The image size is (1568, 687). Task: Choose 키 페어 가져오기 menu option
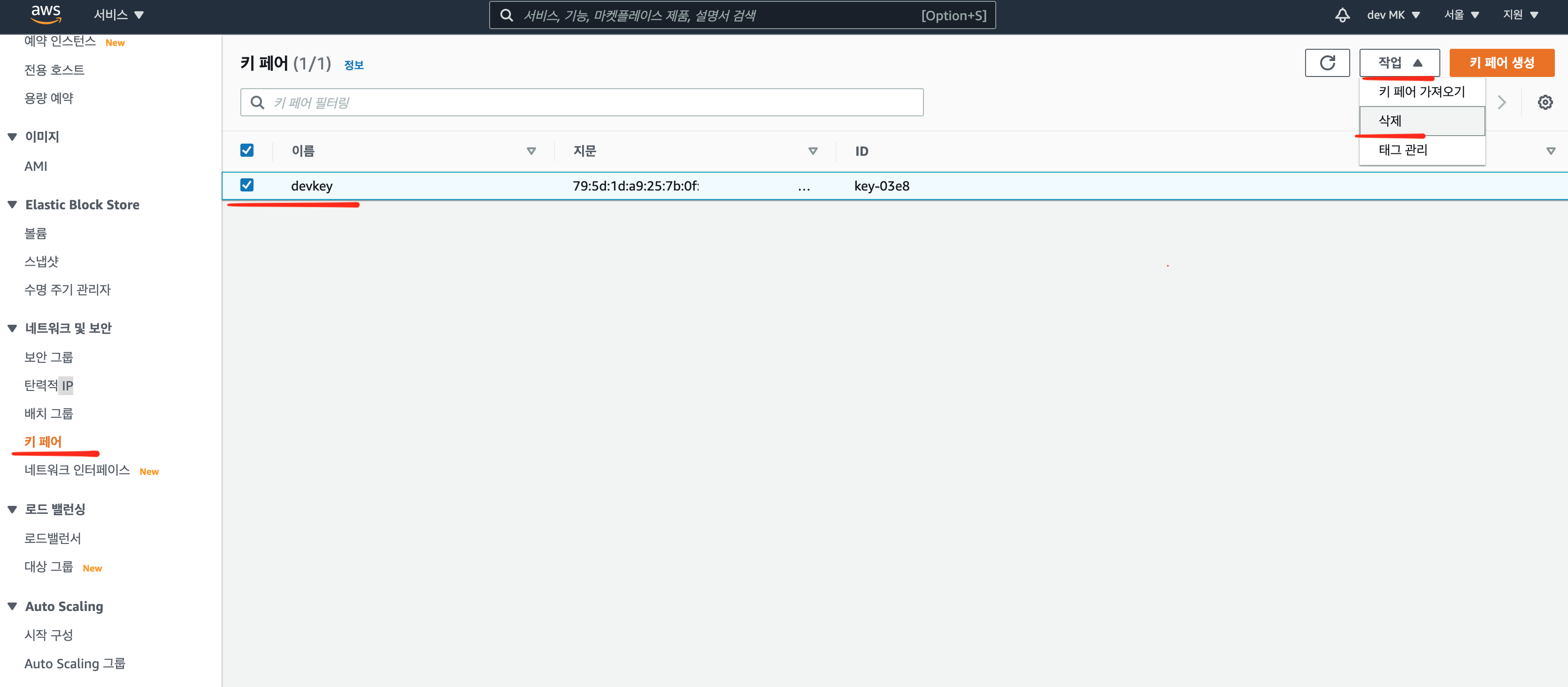click(1422, 92)
